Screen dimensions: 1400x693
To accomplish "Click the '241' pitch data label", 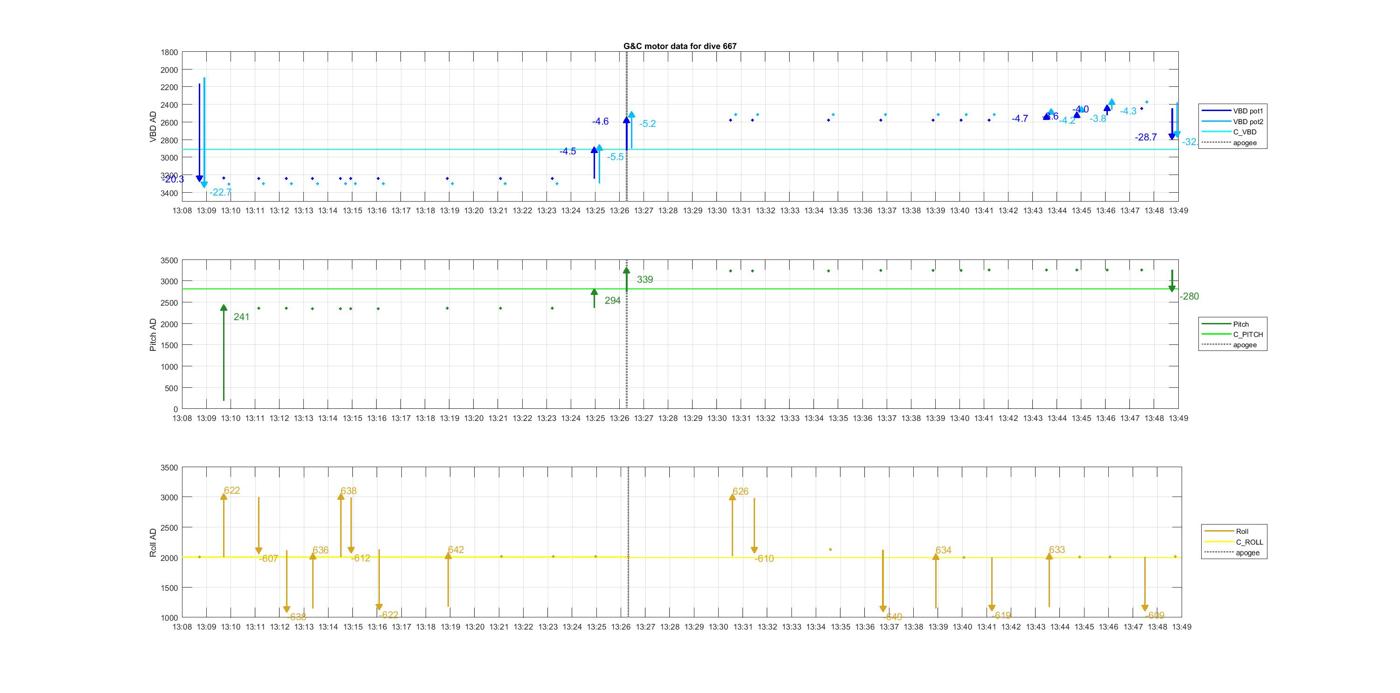I will point(241,317).
